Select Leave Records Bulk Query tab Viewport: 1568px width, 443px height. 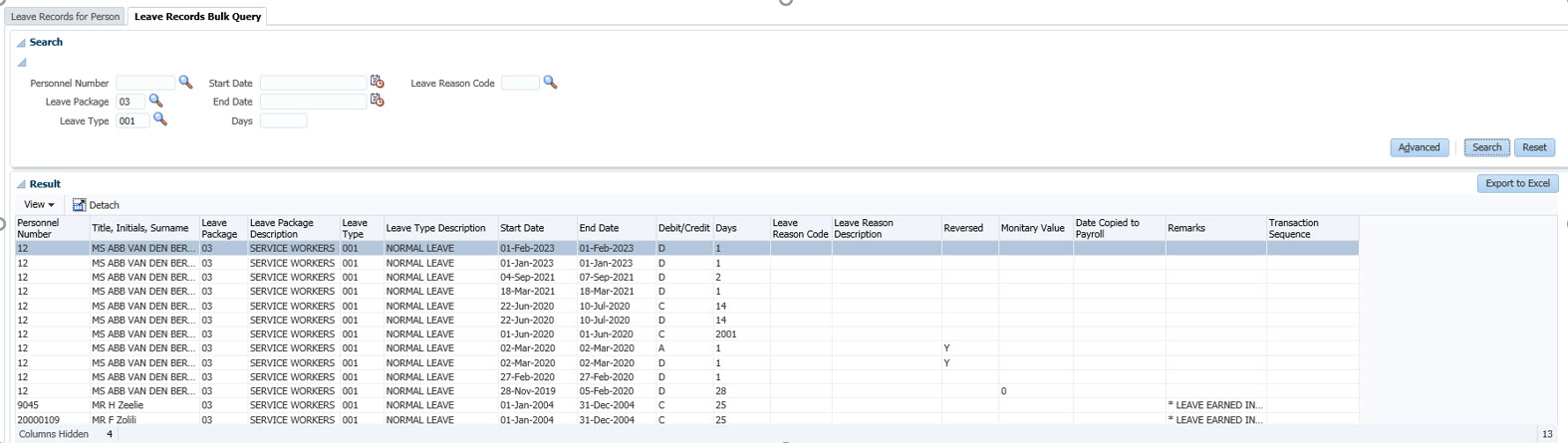pyautogui.click(x=197, y=17)
